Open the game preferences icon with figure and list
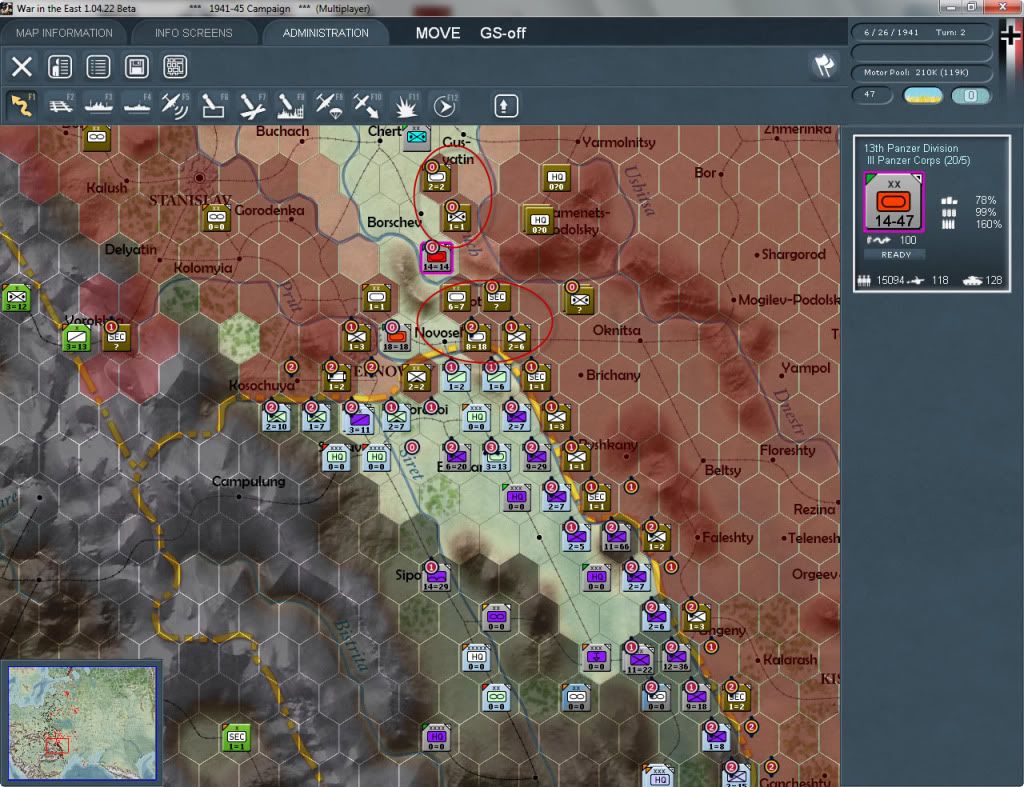This screenshot has height=787, width=1024. pos(60,67)
